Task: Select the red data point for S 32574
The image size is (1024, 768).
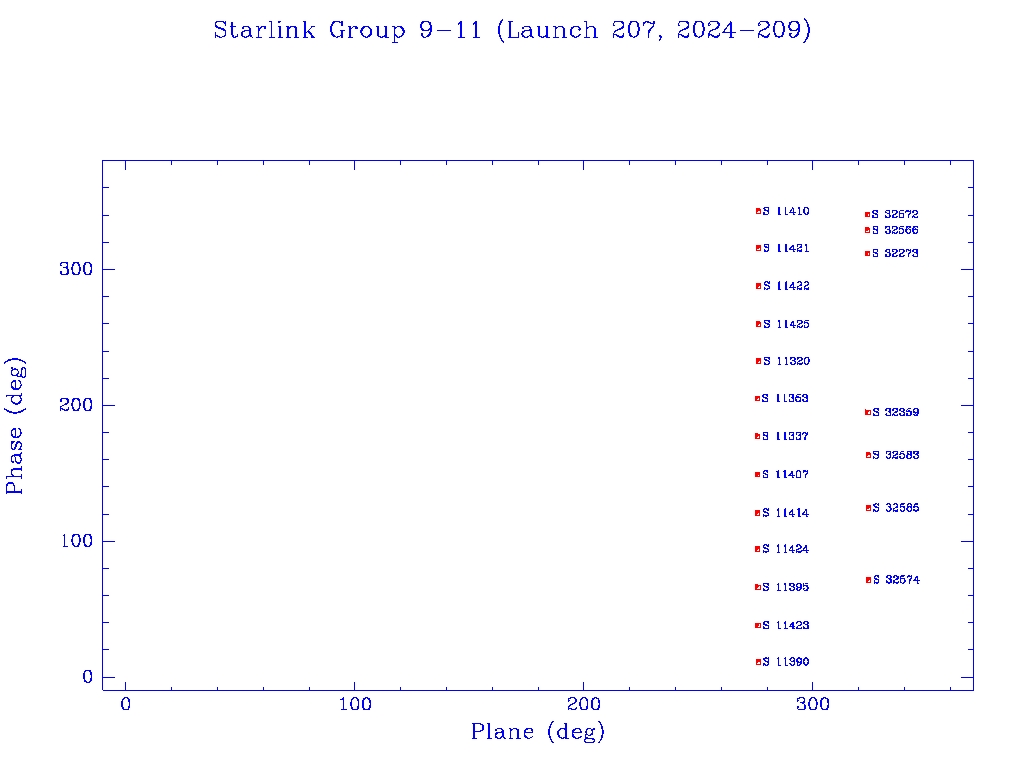Action: [869, 580]
